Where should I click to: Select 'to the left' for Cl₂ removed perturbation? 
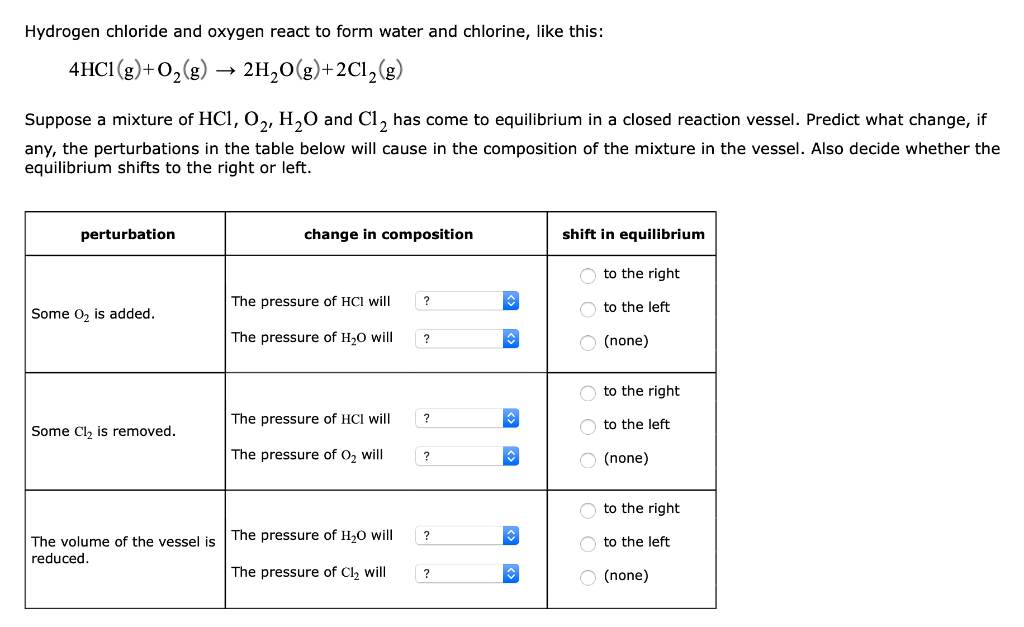(587, 426)
